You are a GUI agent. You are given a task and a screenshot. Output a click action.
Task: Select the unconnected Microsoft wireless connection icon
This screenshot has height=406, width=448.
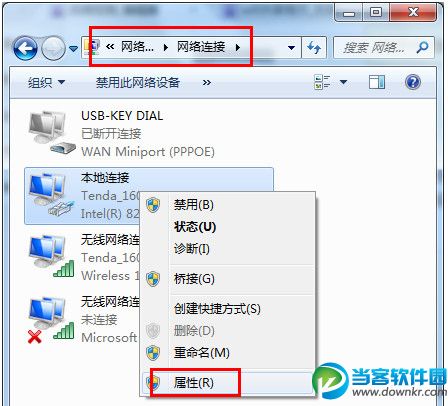point(52,320)
